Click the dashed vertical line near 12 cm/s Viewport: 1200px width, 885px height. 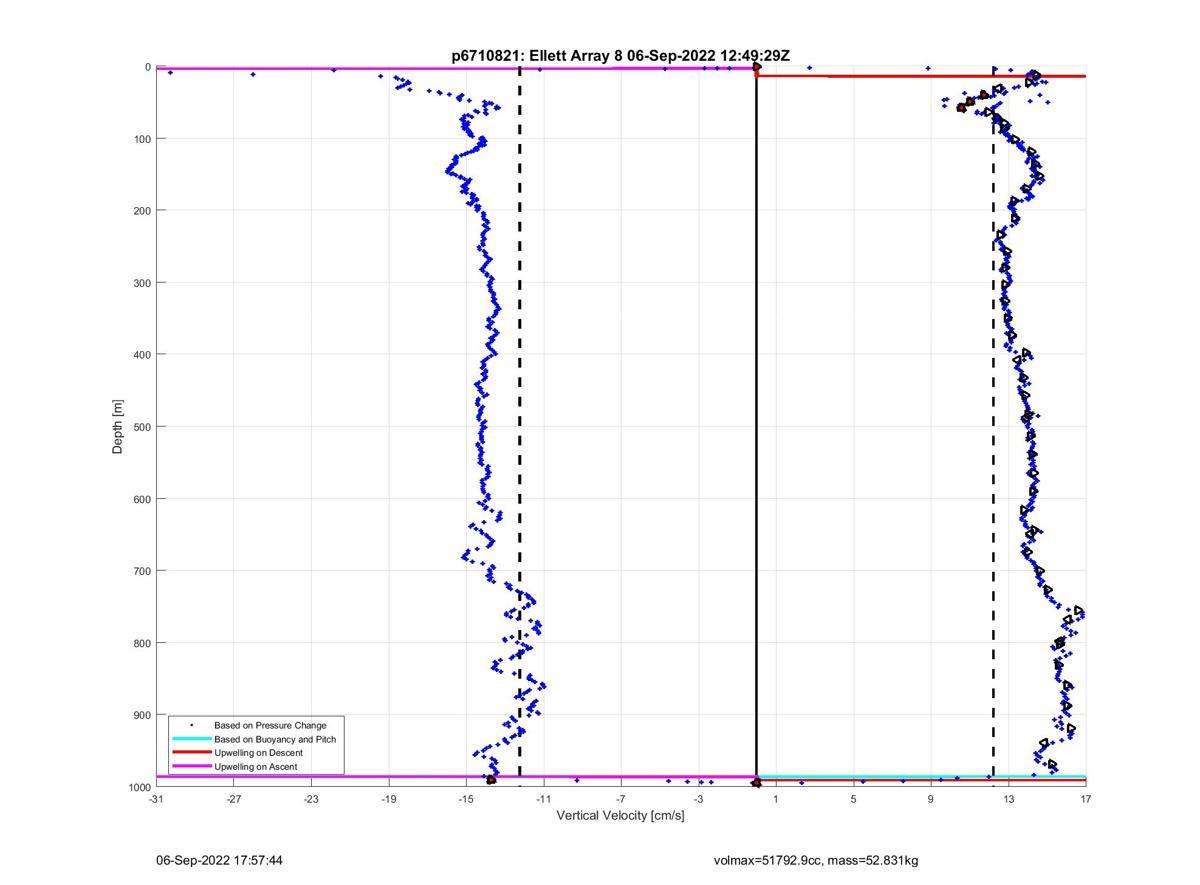(x=993, y=427)
